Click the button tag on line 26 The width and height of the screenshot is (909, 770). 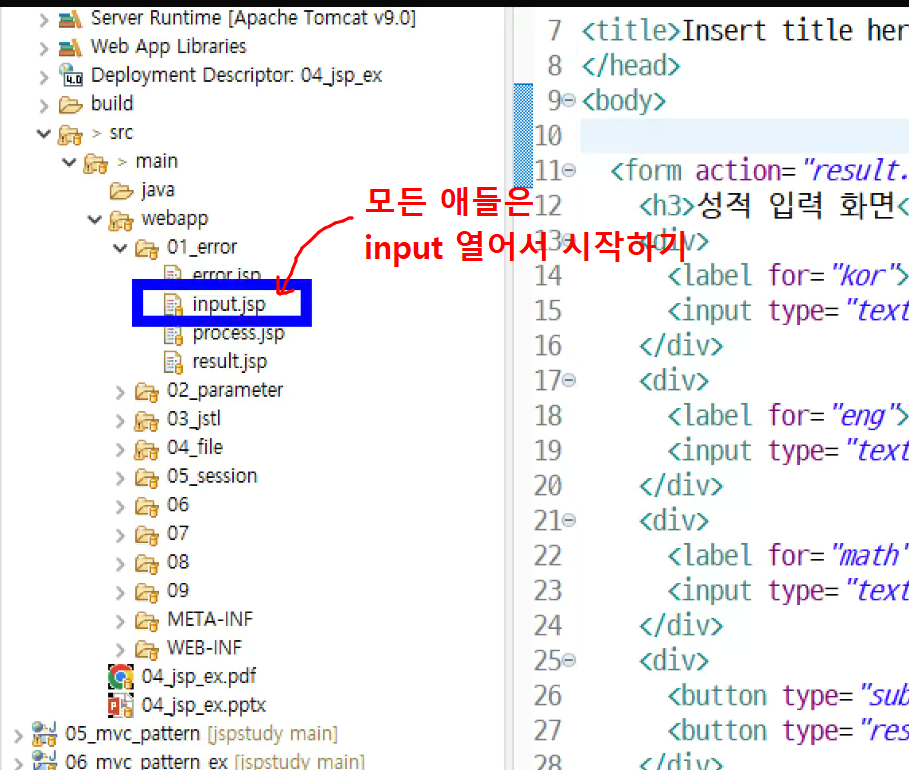[x=788, y=696]
